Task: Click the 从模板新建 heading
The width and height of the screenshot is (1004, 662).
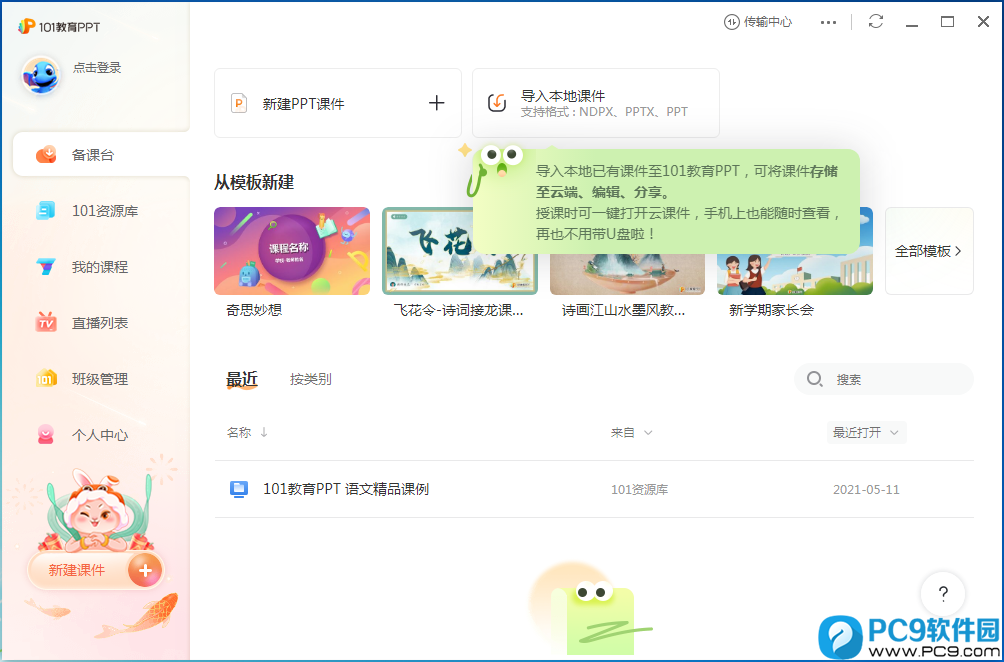Action: (254, 182)
